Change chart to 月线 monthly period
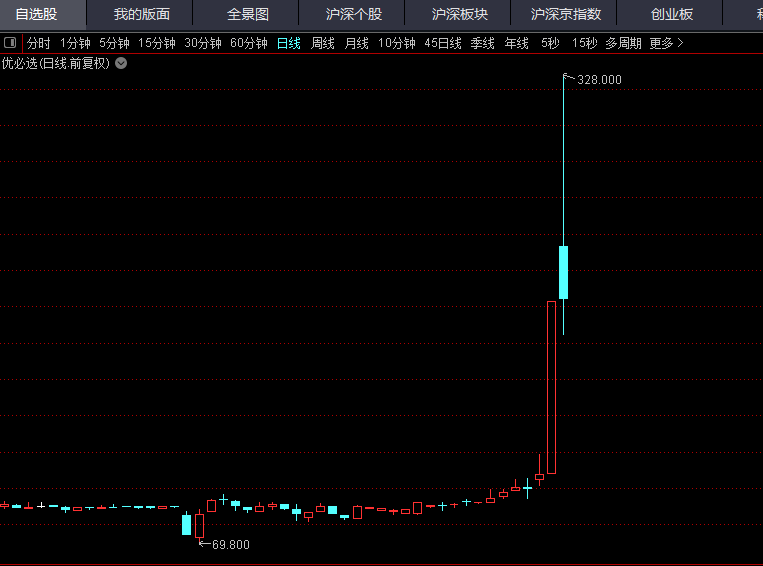The height and width of the screenshot is (566, 763). [x=357, y=43]
